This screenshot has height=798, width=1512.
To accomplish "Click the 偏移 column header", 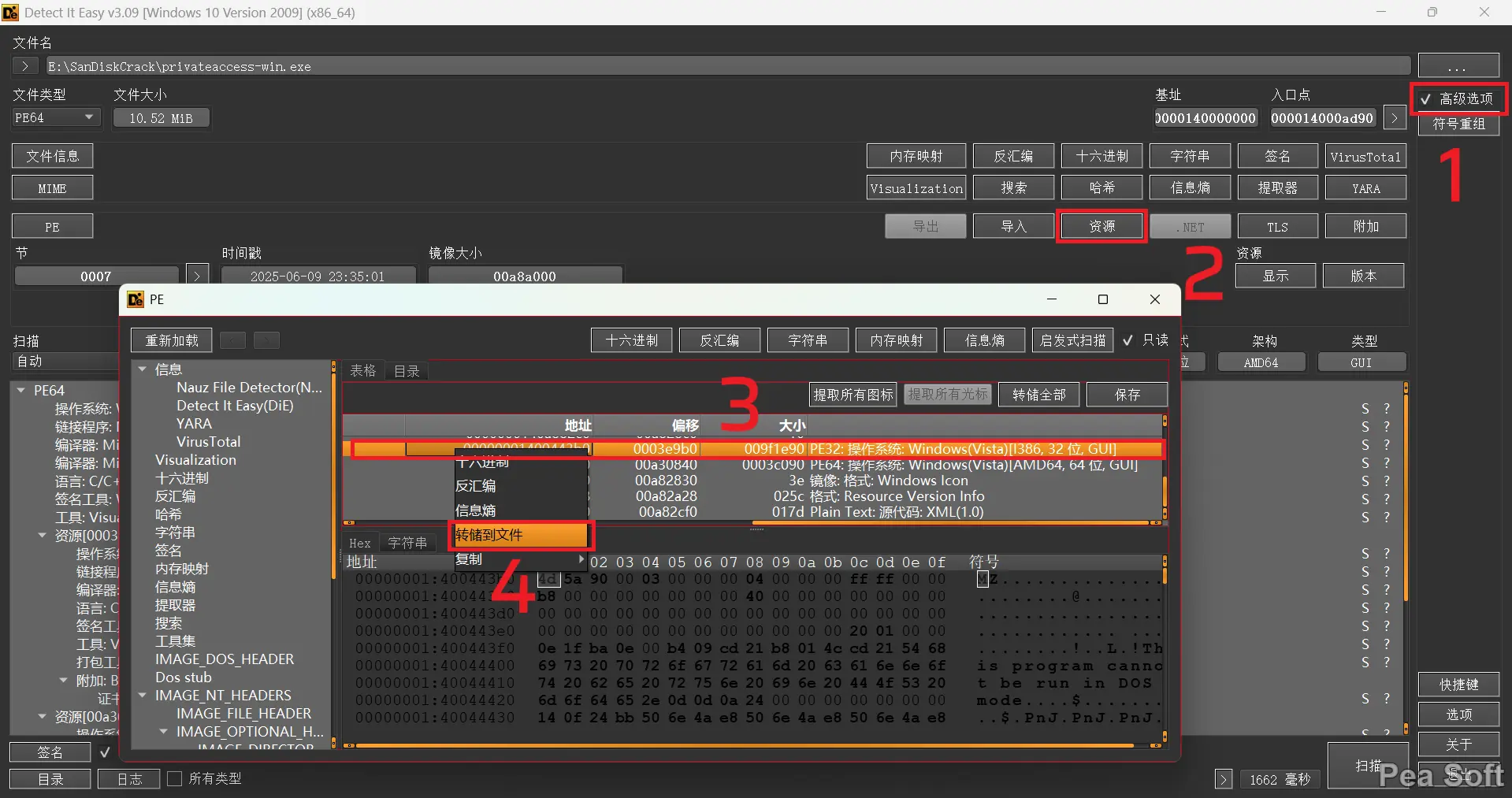I will pyautogui.click(x=646, y=425).
